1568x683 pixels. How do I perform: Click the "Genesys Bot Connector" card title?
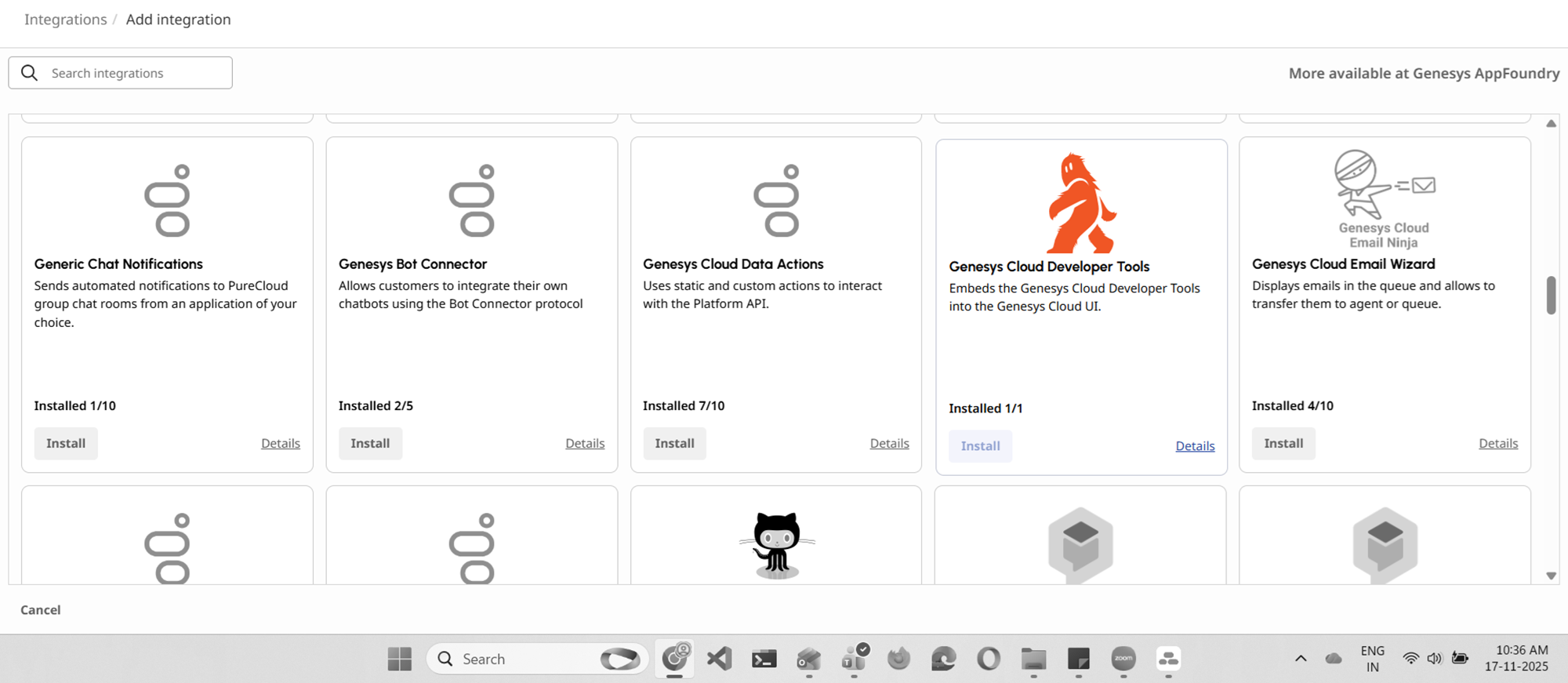pyautogui.click(x=412, y=264)
